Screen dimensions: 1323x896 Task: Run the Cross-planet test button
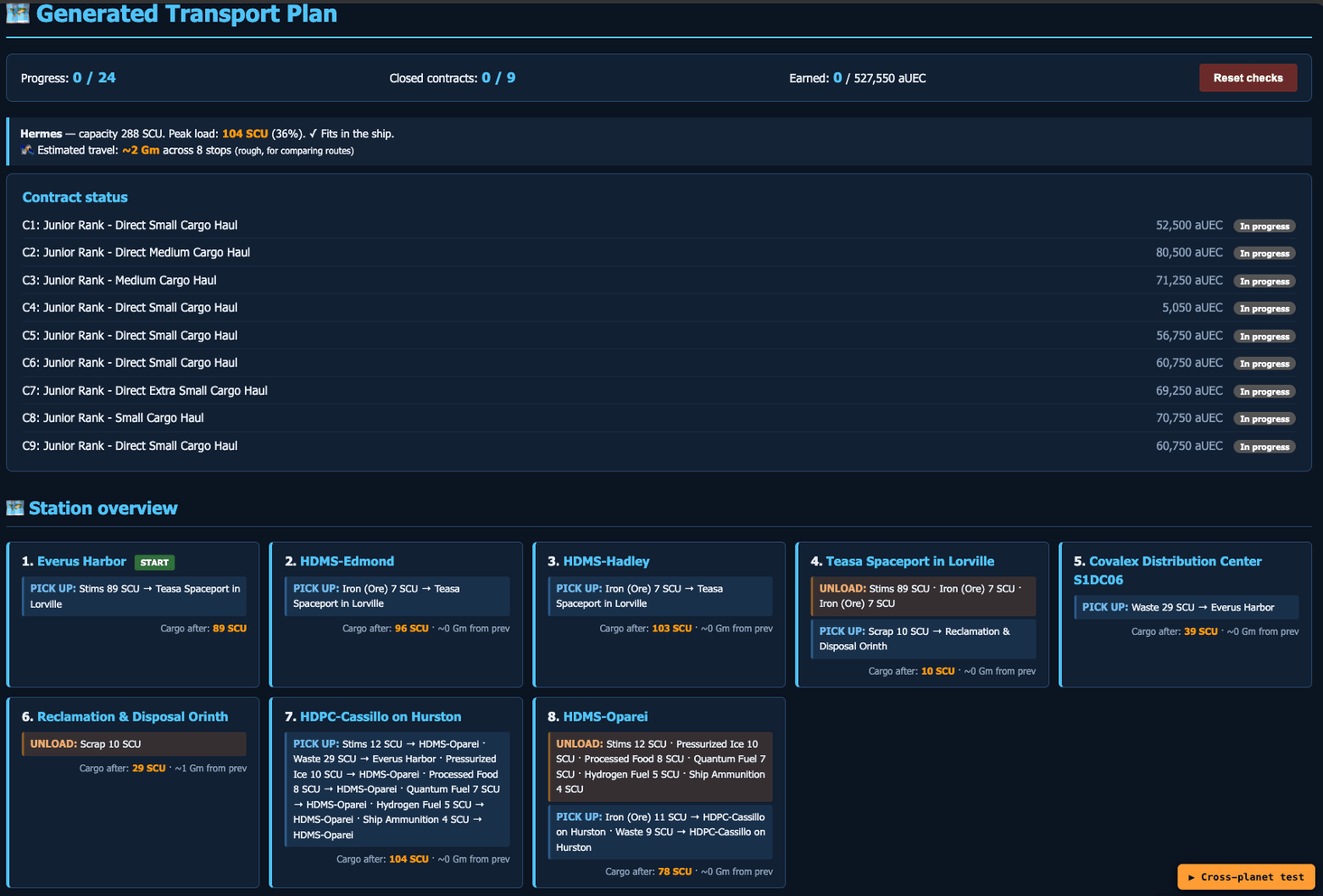[1246, 877]
